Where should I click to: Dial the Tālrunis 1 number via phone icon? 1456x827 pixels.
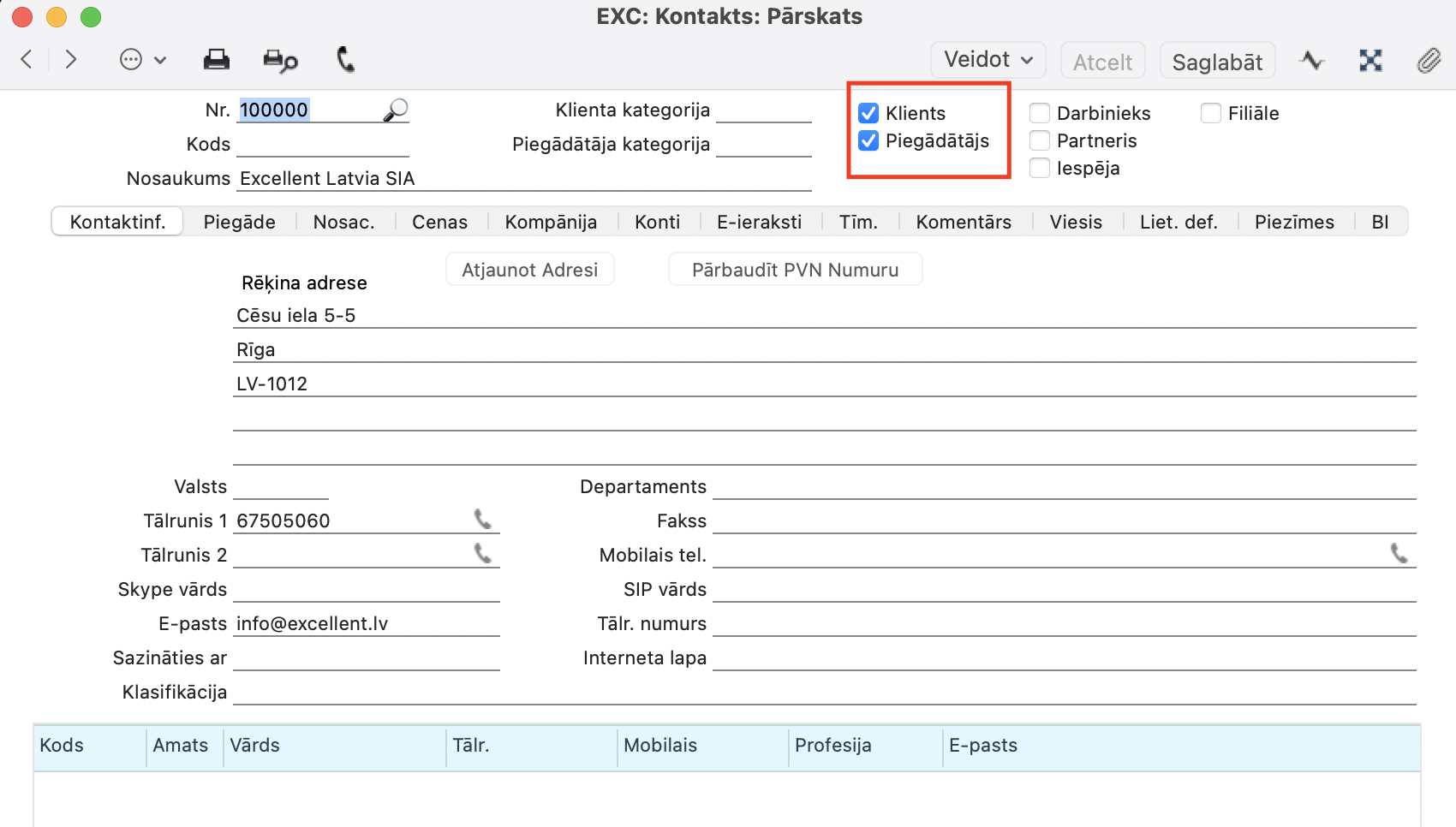coord(483,520)
